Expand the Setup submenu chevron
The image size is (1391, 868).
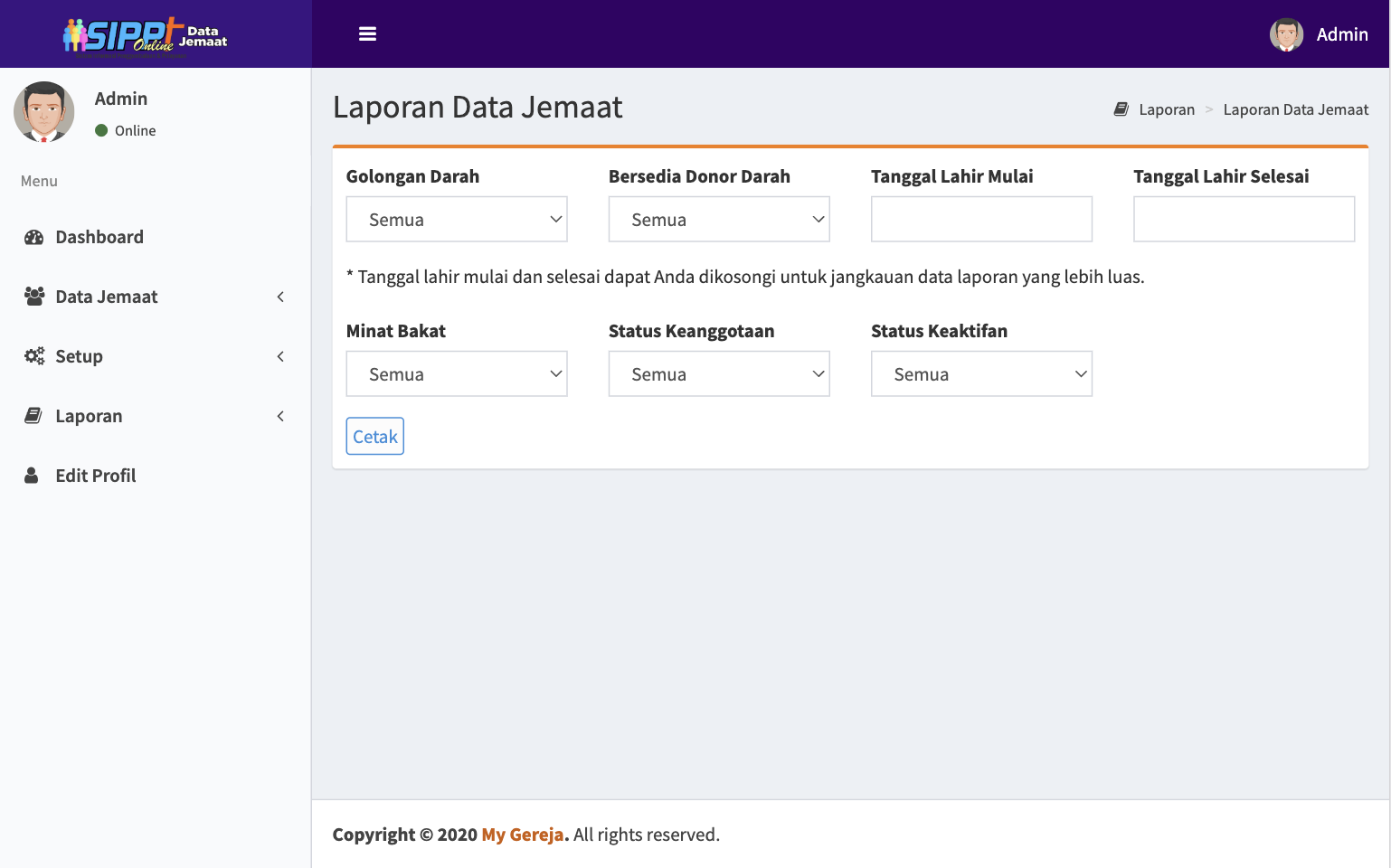(x=280, y=356)
